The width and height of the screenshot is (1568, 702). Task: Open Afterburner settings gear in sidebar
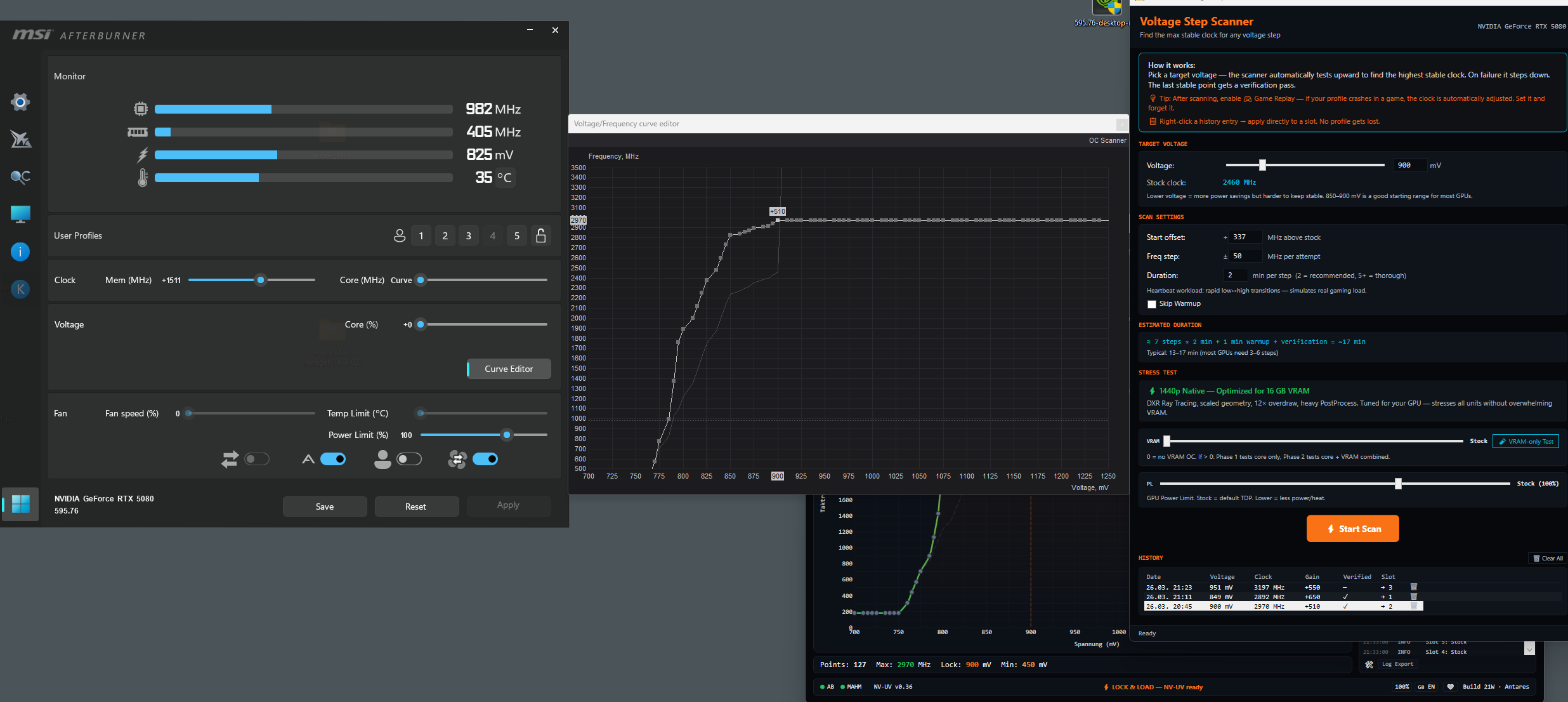pyautogui.click(x=20, y=102)
